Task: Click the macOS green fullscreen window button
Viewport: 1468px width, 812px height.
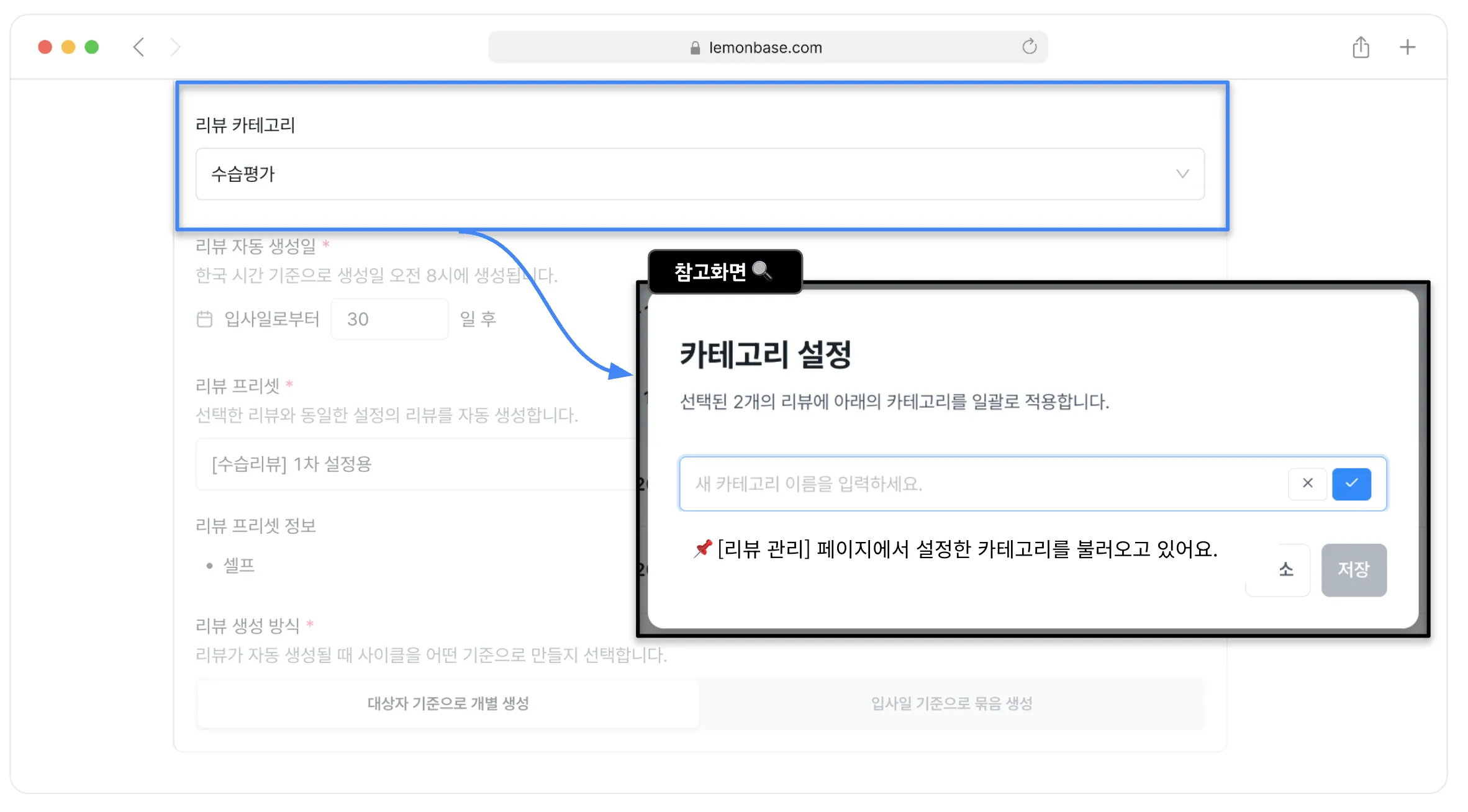Action: tap(92, 47)
